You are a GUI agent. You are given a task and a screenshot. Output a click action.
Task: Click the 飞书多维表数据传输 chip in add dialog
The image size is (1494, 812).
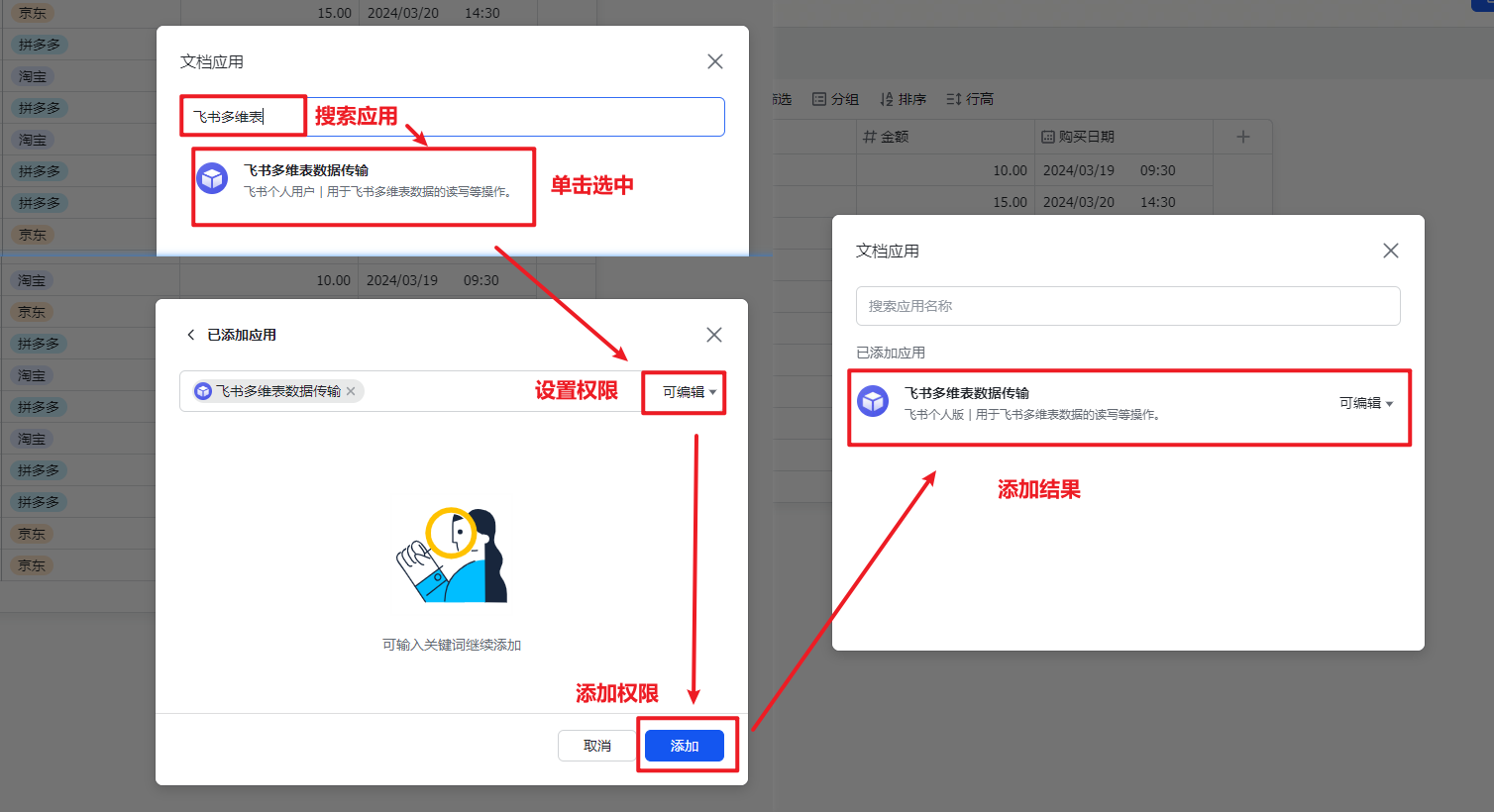(x=277, y=391)
